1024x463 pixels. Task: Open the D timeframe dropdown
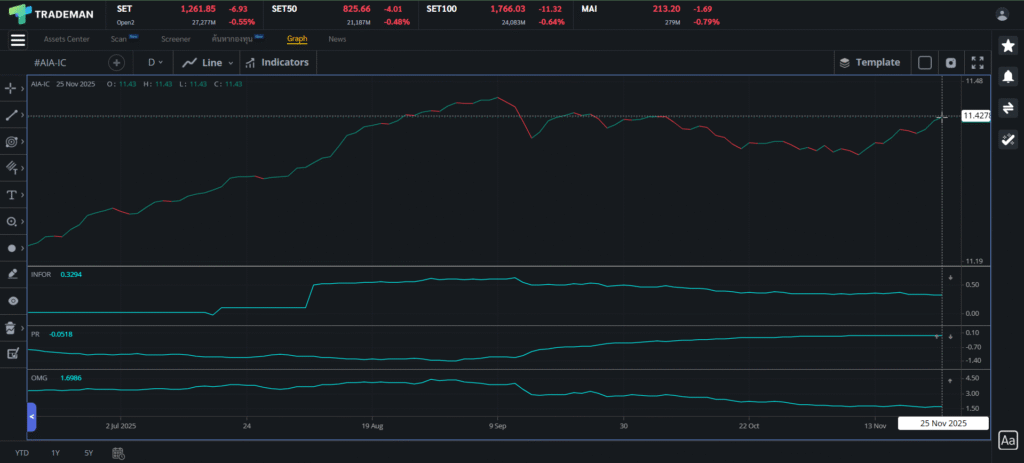click(x=157, y=62)
